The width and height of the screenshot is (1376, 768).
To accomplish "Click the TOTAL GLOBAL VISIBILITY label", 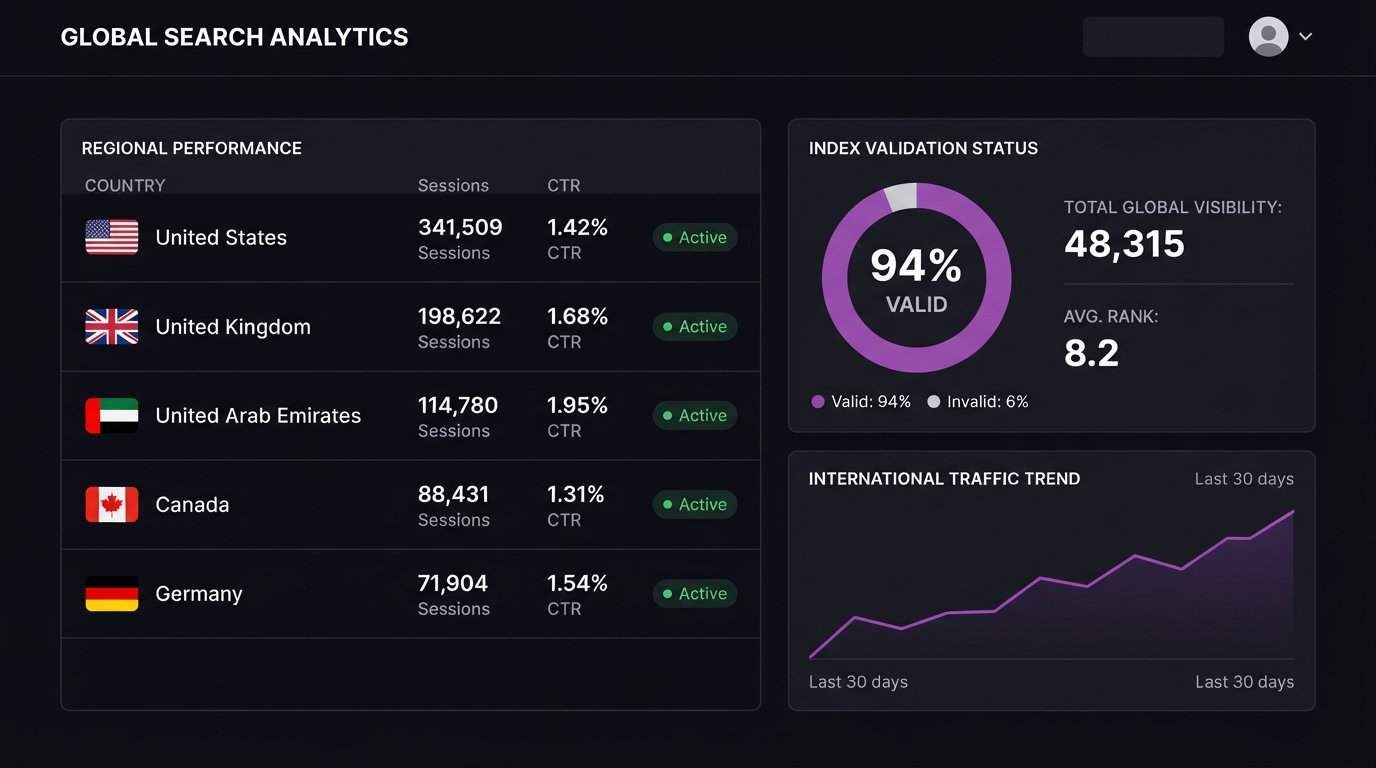I will (1173, 207).
